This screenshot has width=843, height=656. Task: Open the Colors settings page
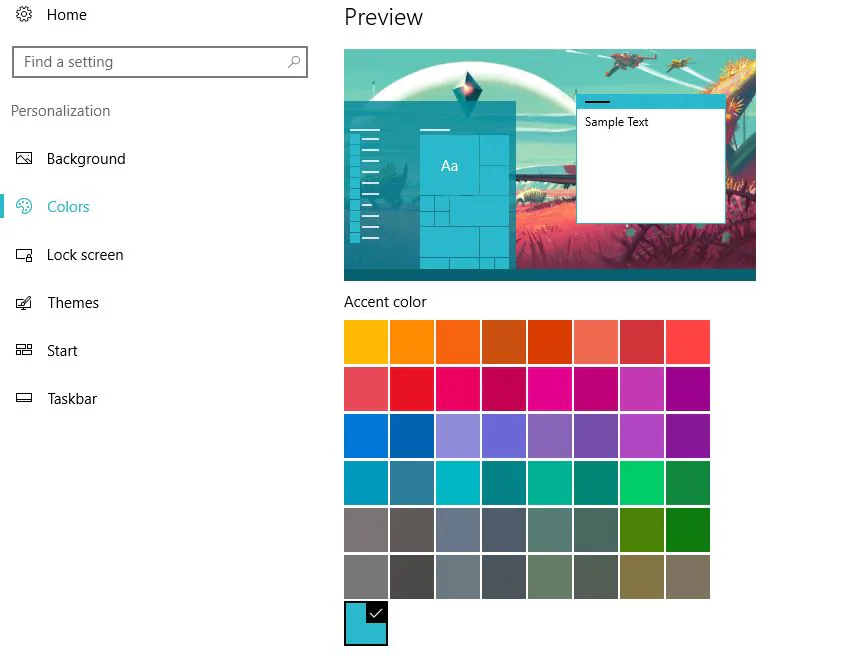coord(68,206)
